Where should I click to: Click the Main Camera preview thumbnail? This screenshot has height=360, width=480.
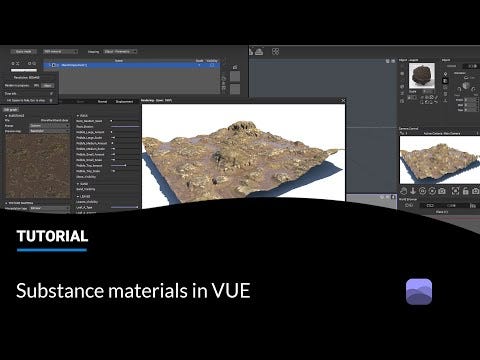point(439,159)
